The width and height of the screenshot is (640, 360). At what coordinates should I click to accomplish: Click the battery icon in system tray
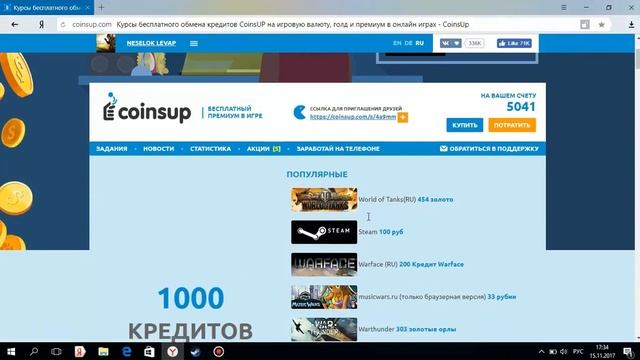553,351
